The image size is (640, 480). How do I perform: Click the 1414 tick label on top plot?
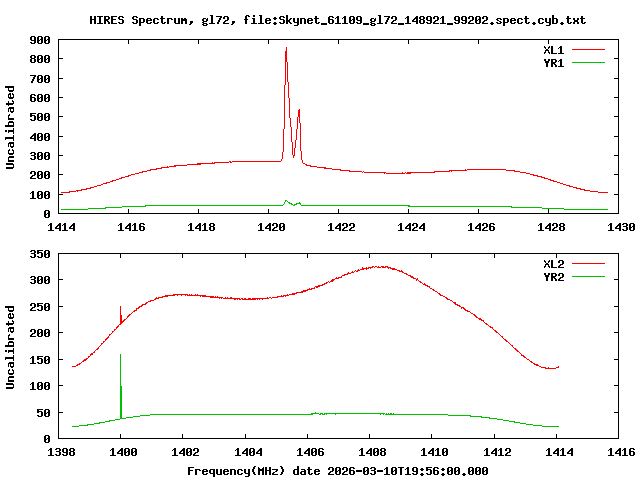[61, 227]
